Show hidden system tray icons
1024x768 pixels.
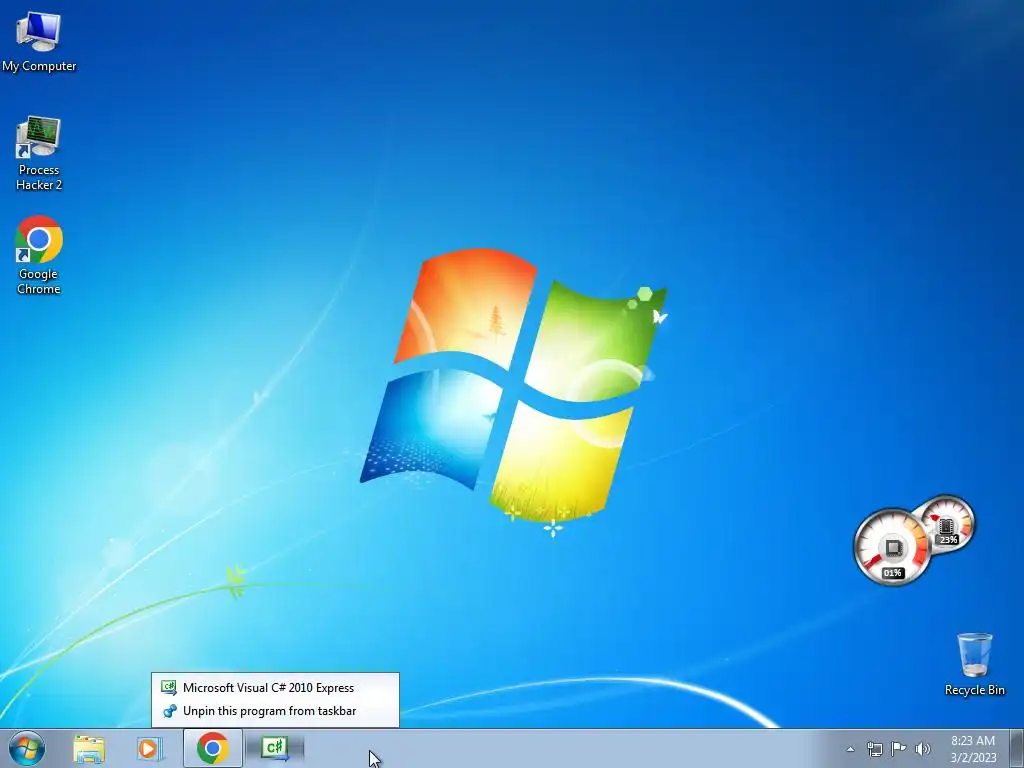pyautogui.click(x=850, y=749)
